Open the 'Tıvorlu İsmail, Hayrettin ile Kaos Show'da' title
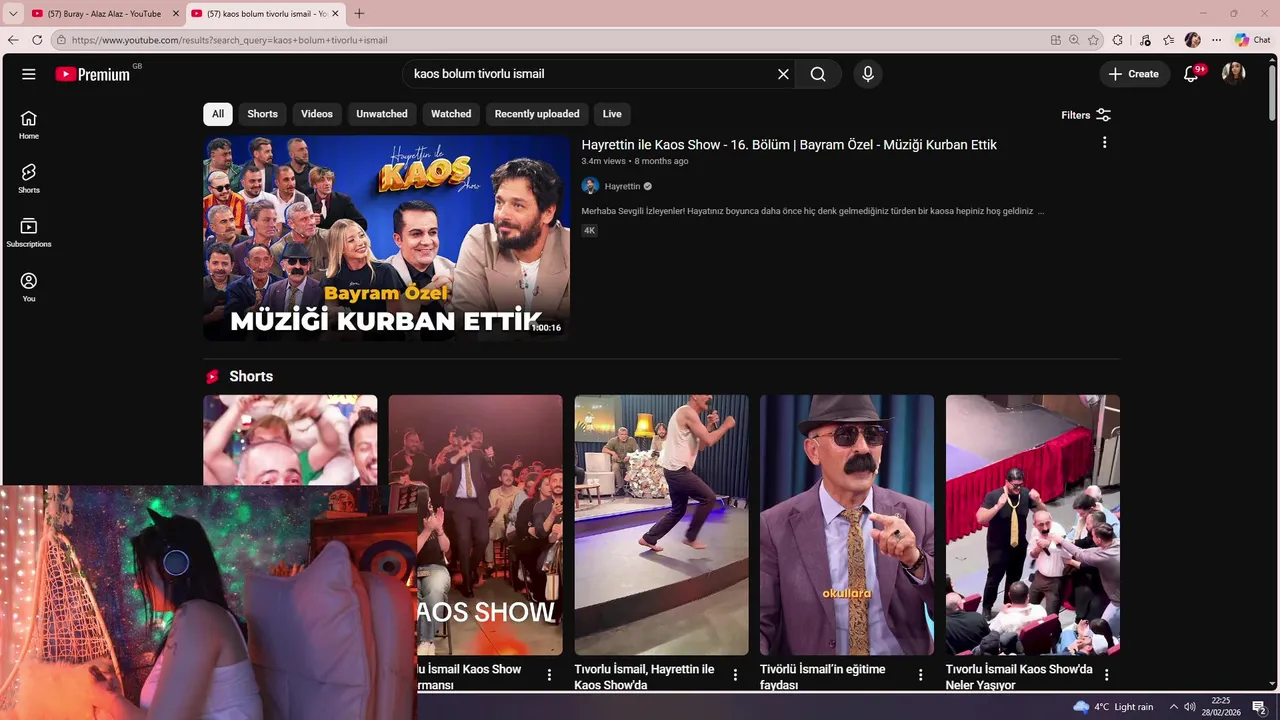This screenshot has width=1280, height=720. pyautogui.click(x=645, y=677)
